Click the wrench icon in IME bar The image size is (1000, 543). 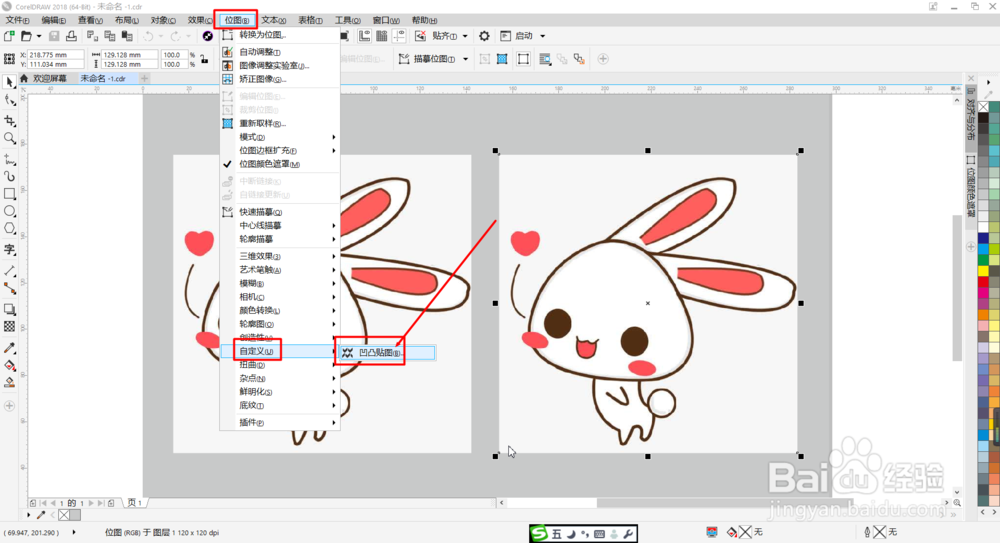[628, 534]
